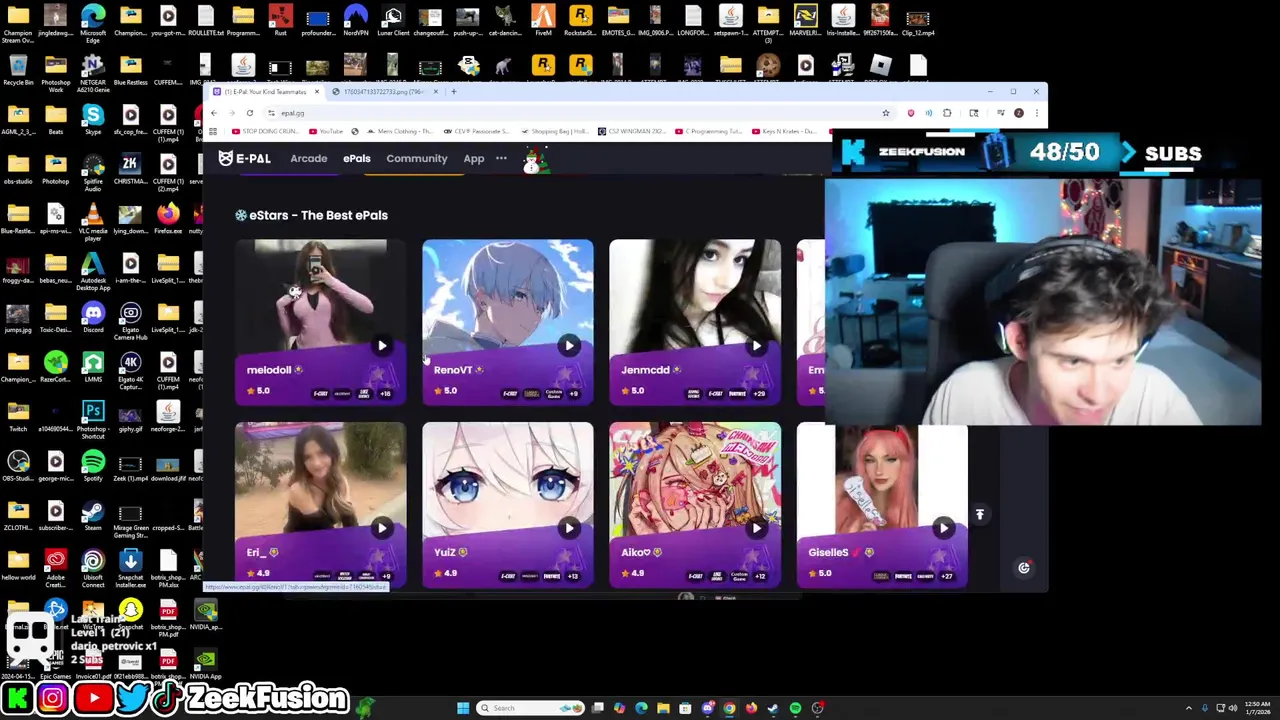
Task: Open Spotify from the taskbar
Action: tap(795, 708)
